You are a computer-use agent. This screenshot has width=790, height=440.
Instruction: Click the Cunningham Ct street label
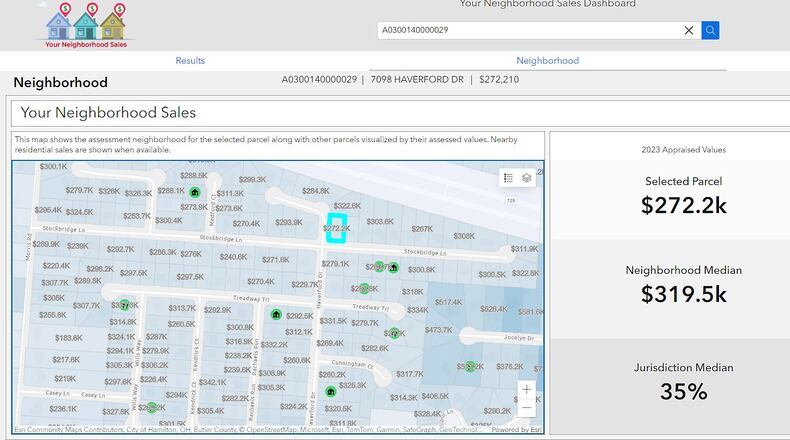point(353,363)
